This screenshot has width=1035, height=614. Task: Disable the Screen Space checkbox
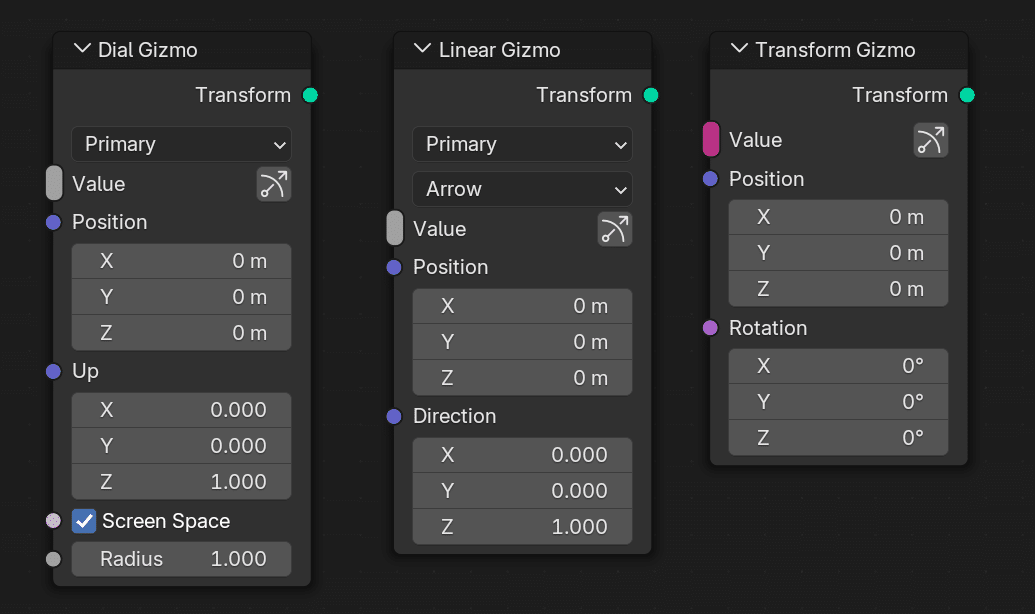pos(84,521)
